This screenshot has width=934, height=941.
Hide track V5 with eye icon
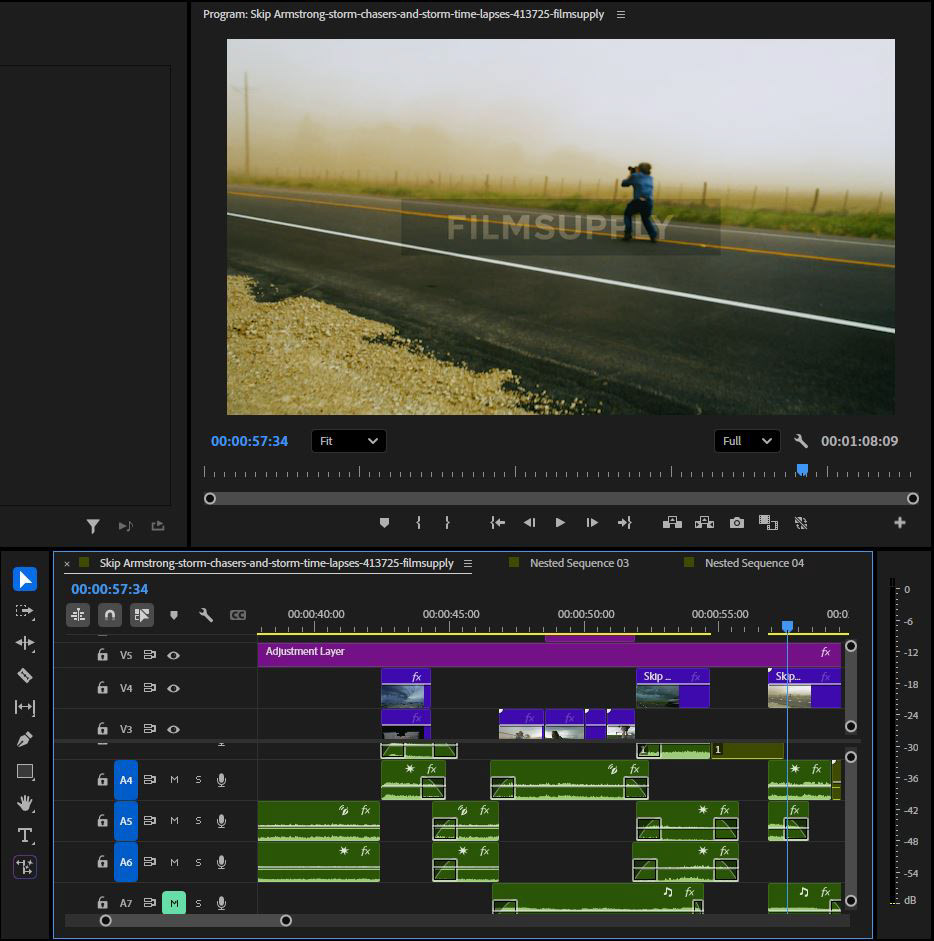pos(173,655)
